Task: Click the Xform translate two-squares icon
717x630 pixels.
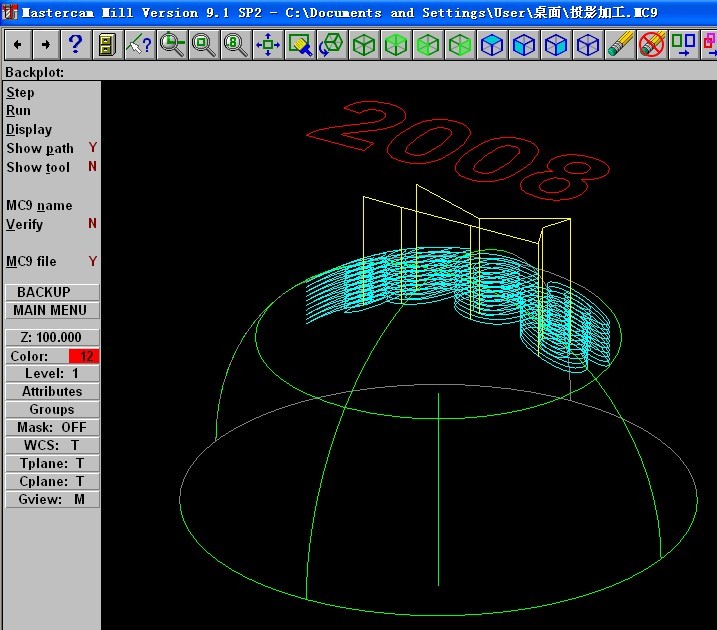Action: [684, 44]
